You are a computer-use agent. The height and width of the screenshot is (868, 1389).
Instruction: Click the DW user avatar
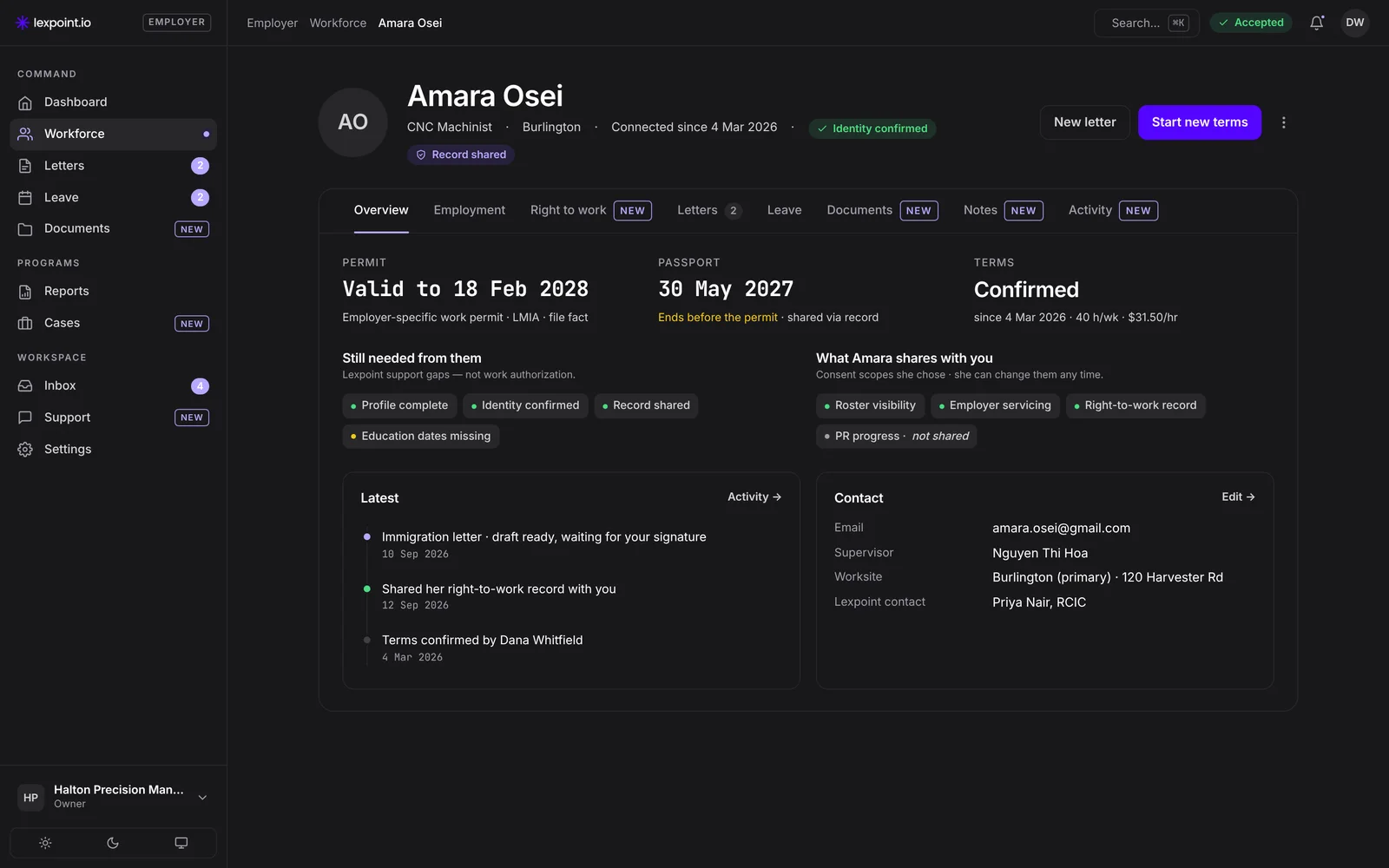point(1355,23)
